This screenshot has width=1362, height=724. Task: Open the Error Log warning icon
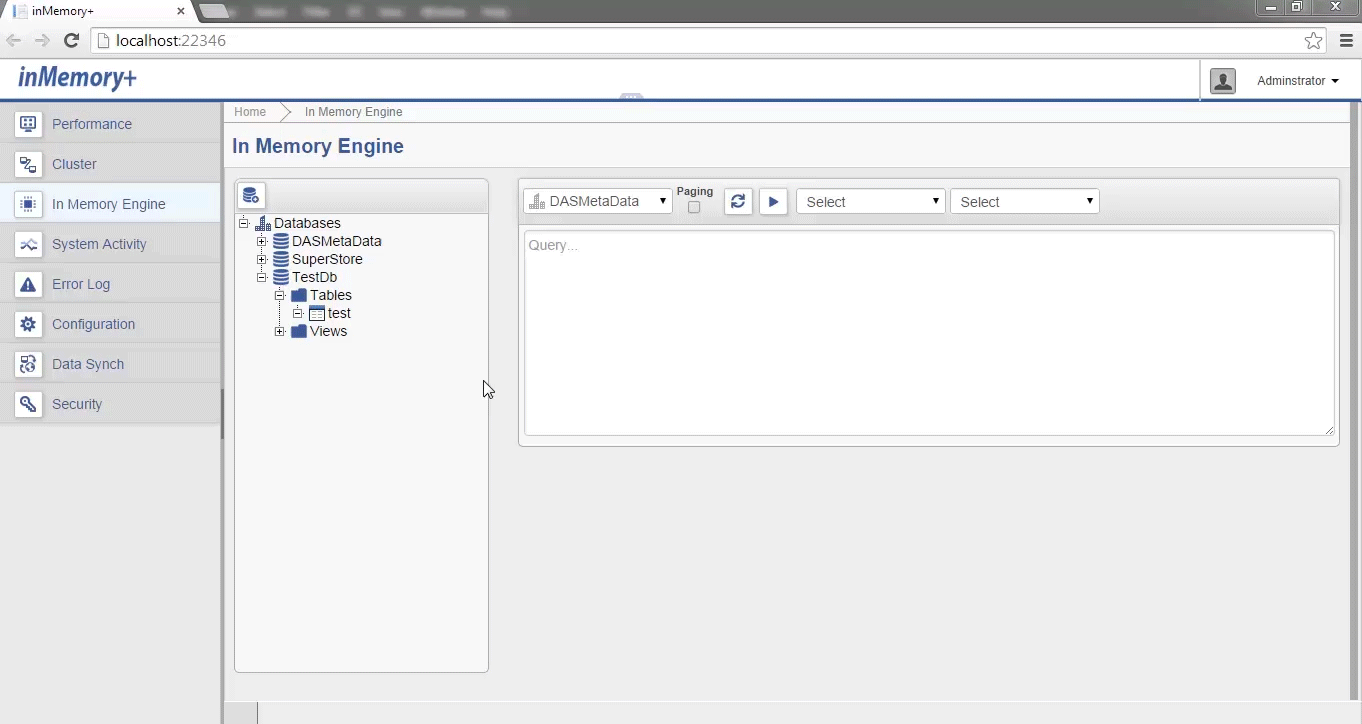click(28, 284)
